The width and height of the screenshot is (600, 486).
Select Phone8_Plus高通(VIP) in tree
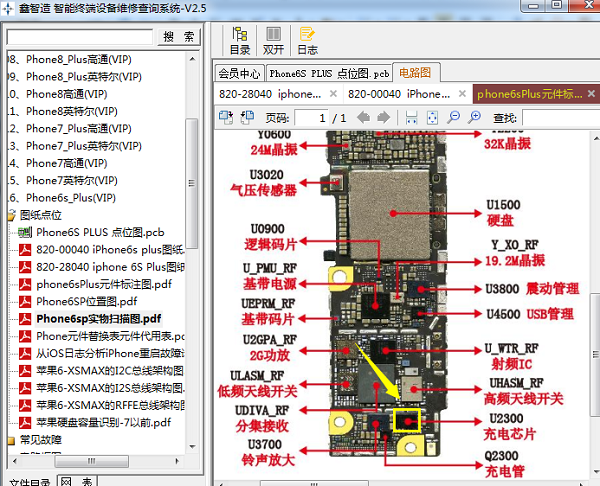tap(79, 60)
